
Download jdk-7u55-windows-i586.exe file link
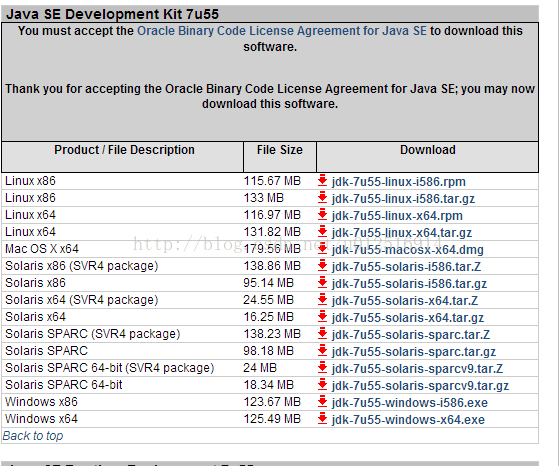[x=410, y=403]
